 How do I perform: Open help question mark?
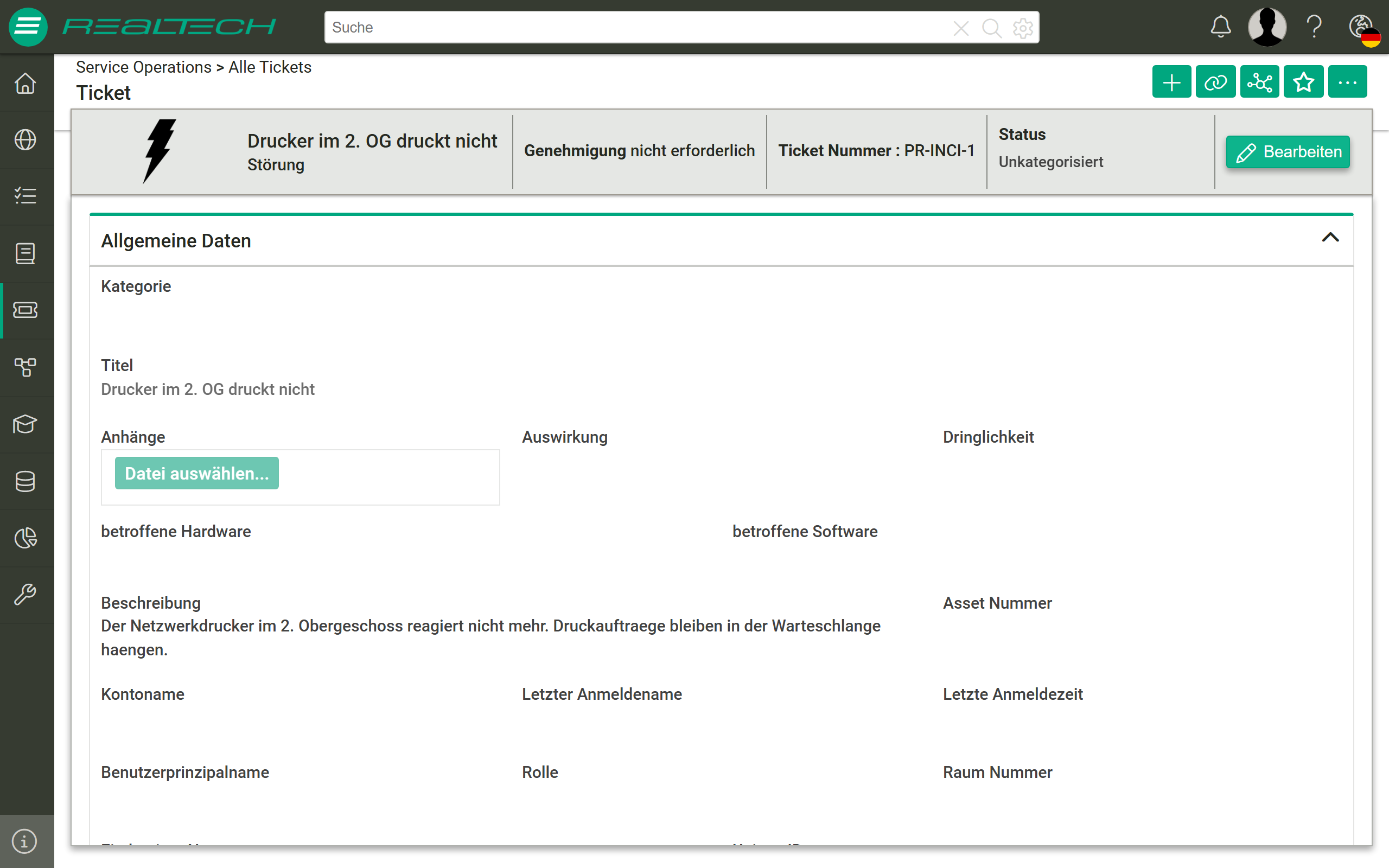pos(1314,27)
